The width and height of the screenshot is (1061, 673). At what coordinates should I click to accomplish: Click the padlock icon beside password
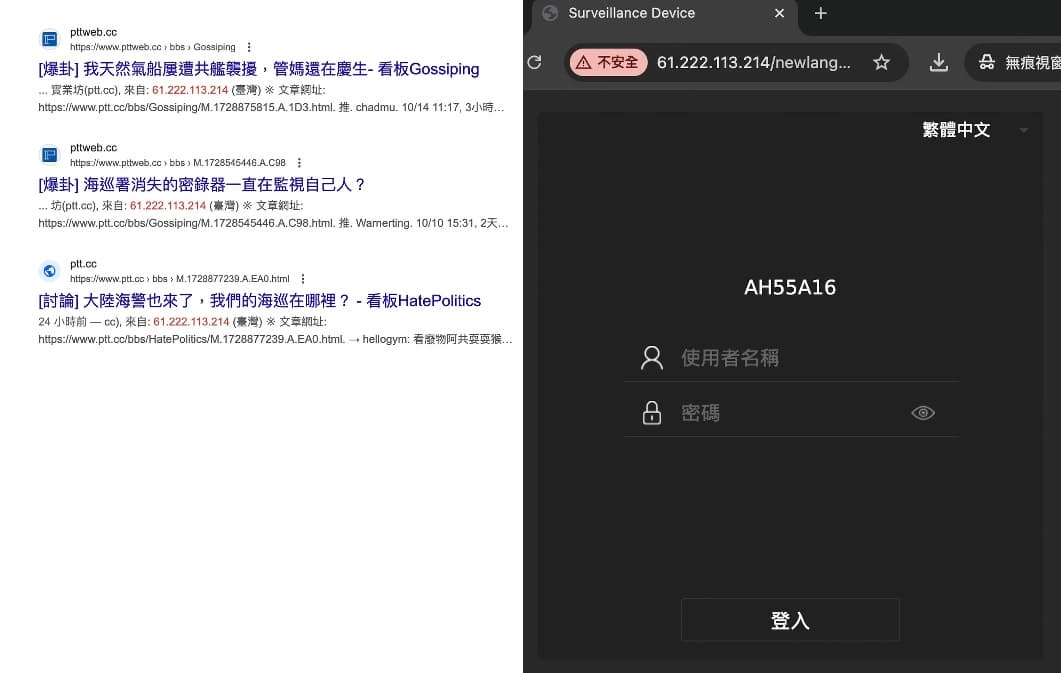[x=652, y=413]
